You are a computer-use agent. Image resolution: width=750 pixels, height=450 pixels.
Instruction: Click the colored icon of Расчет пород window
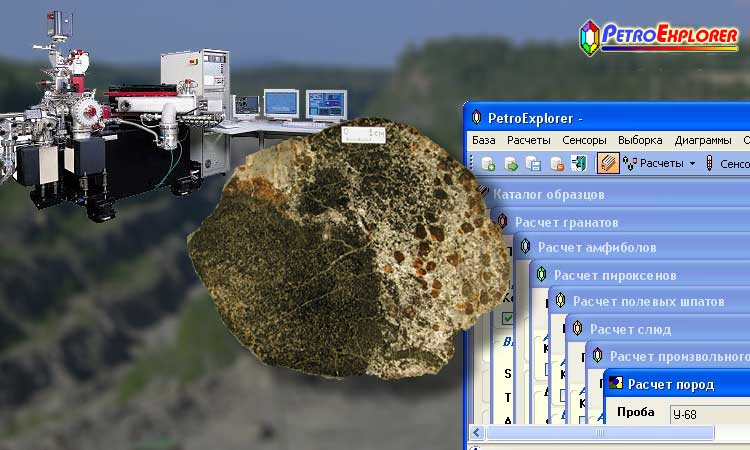(616, 383)
